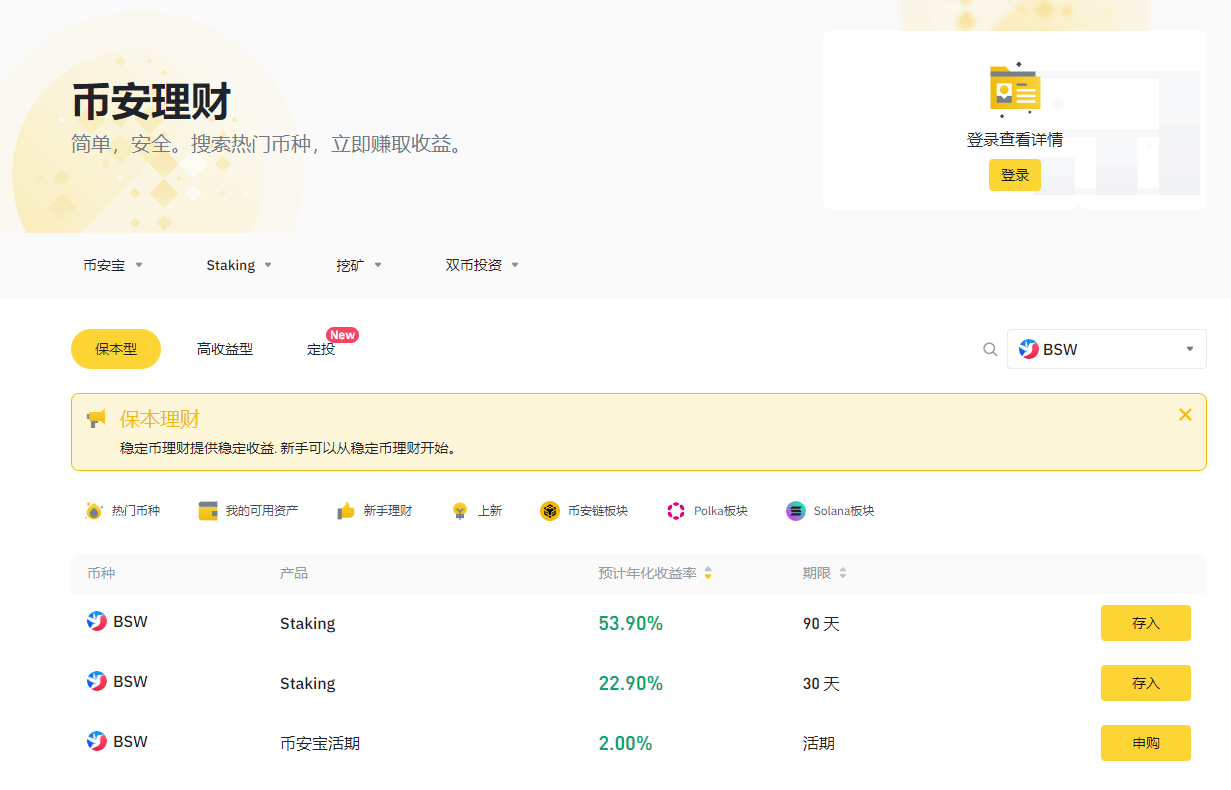This screenshot has height=790, width=1231.
Task: Click the 币安理财 page title
Action: 151,102
